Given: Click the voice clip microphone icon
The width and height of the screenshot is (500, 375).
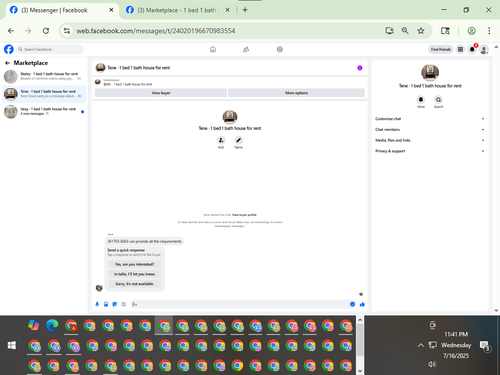Looking at the screenshot, I should coord(97,304).
